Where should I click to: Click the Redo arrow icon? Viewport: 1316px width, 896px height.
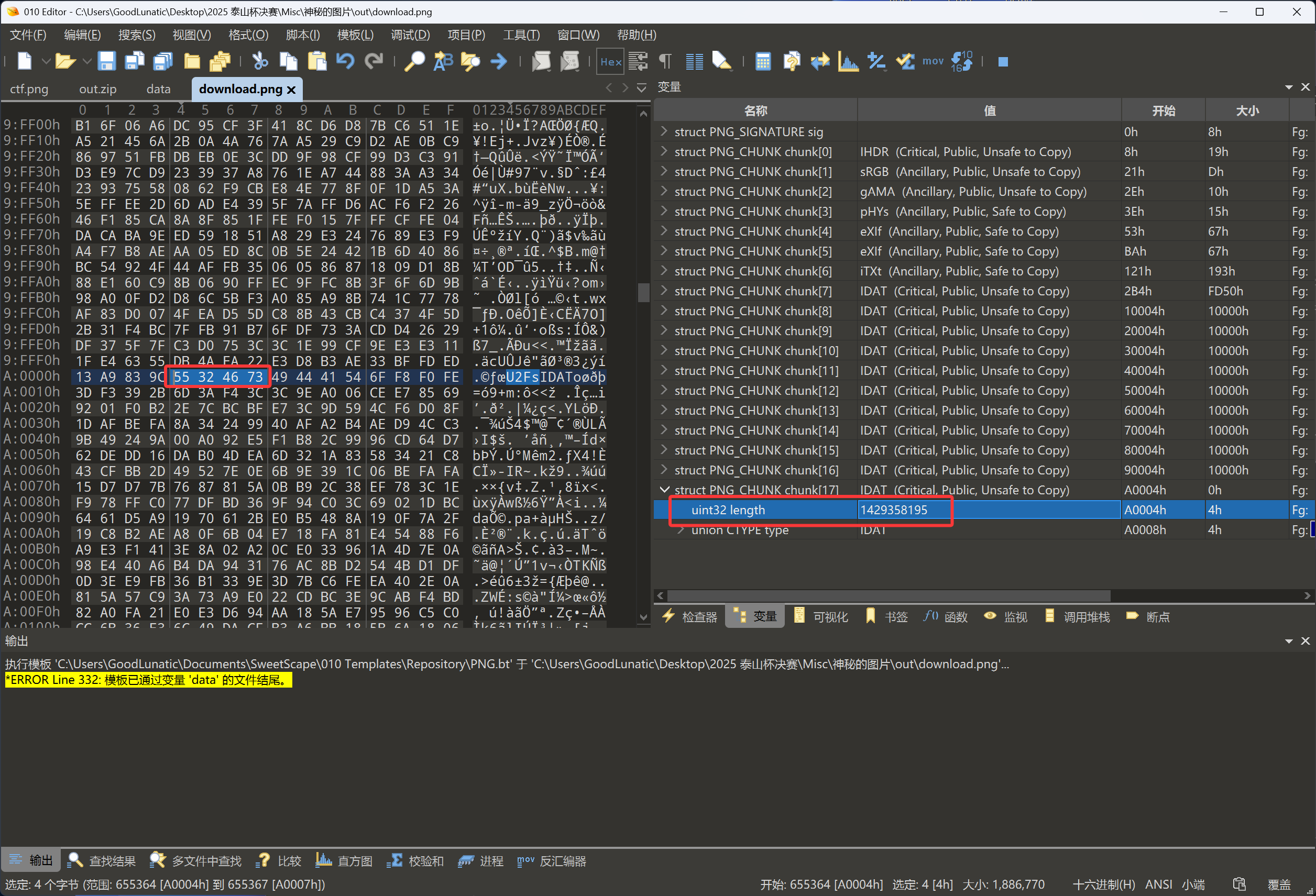tap(374, 61)
